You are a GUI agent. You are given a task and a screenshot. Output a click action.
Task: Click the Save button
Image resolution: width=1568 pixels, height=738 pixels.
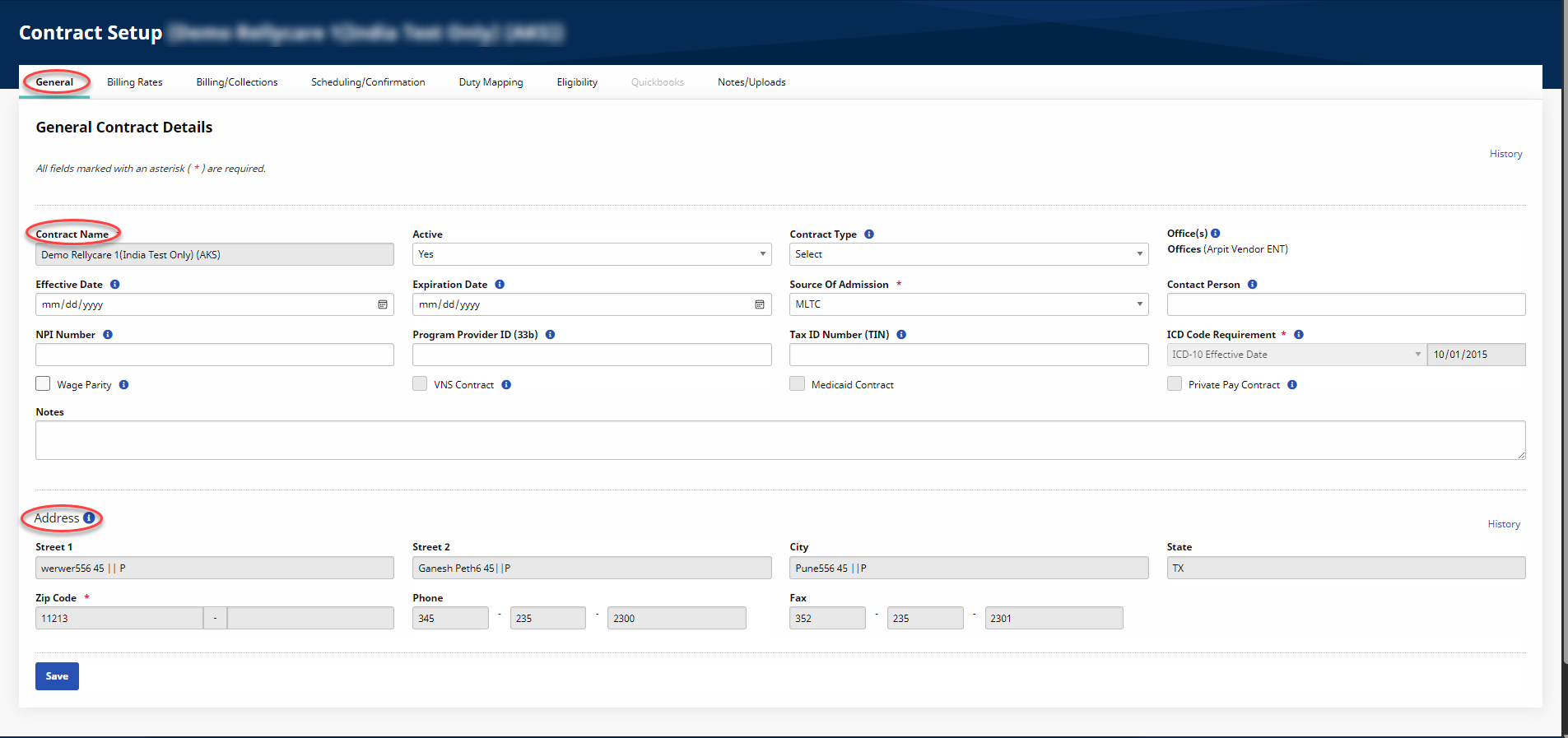(57, 676)
